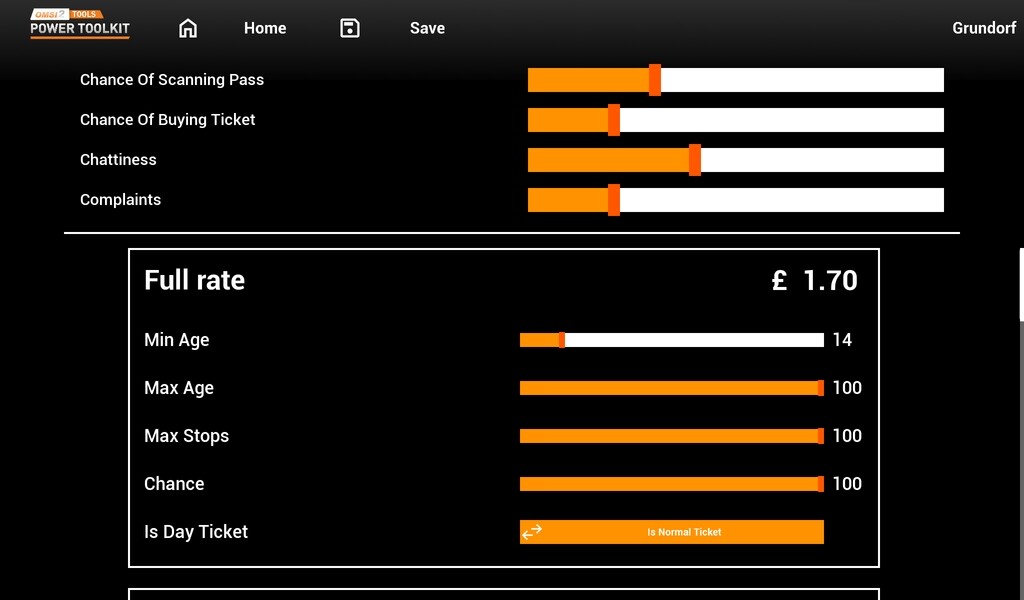This screenshot has width=1024, height=600.
Task: Click the Max Stops slider
Action: click(x=670, y=435)
